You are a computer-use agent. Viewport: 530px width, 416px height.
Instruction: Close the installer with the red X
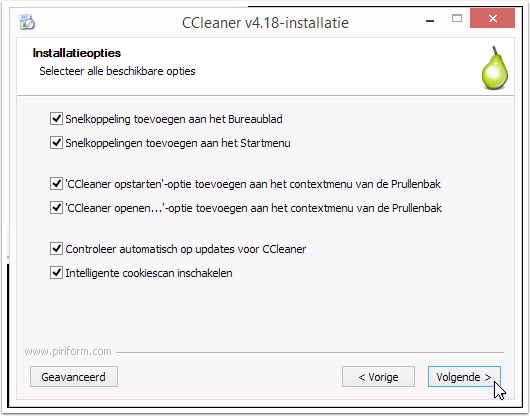click(x=492, y=19)
